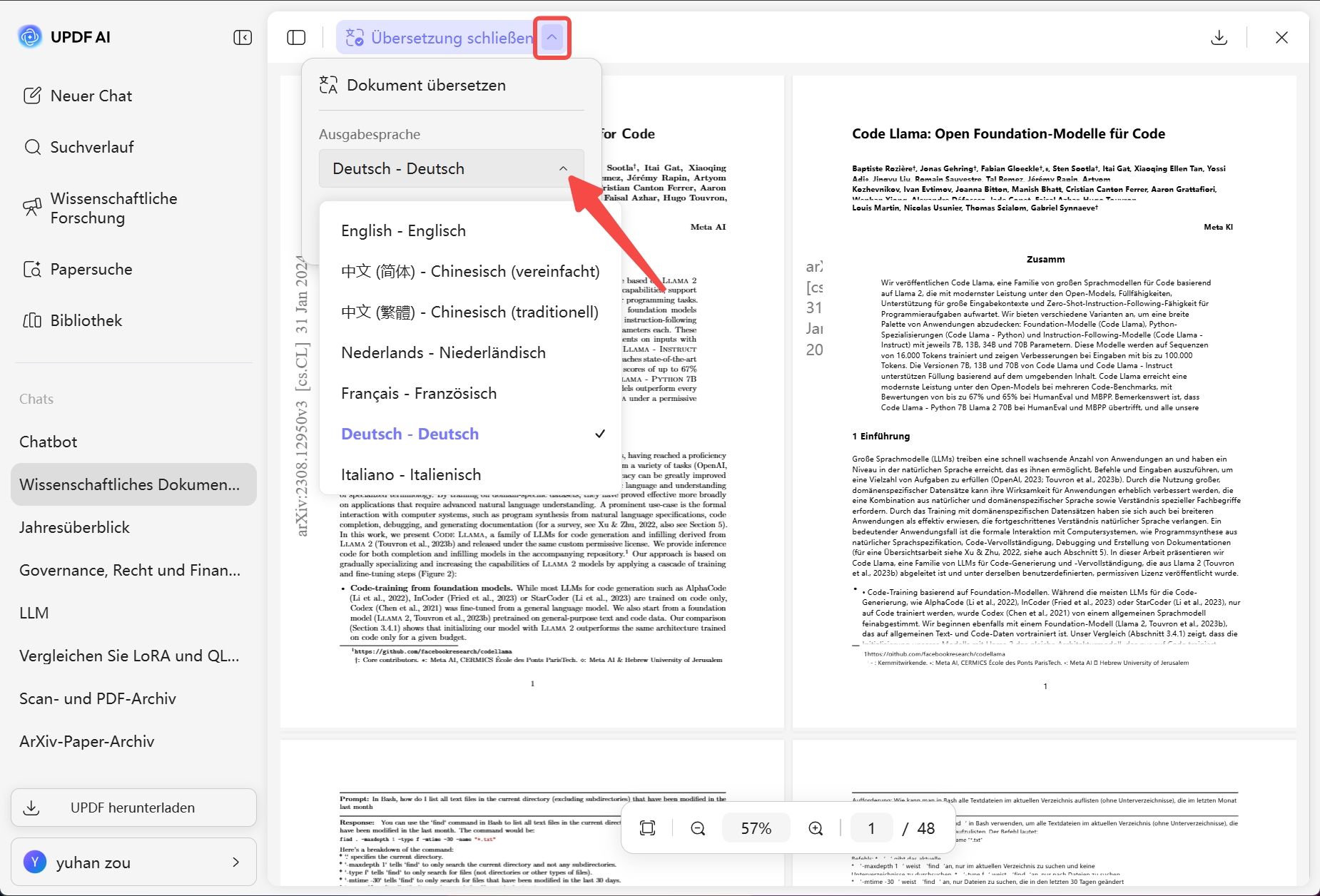
Task: Download the document via toolbar icon
Action: 1219,37
